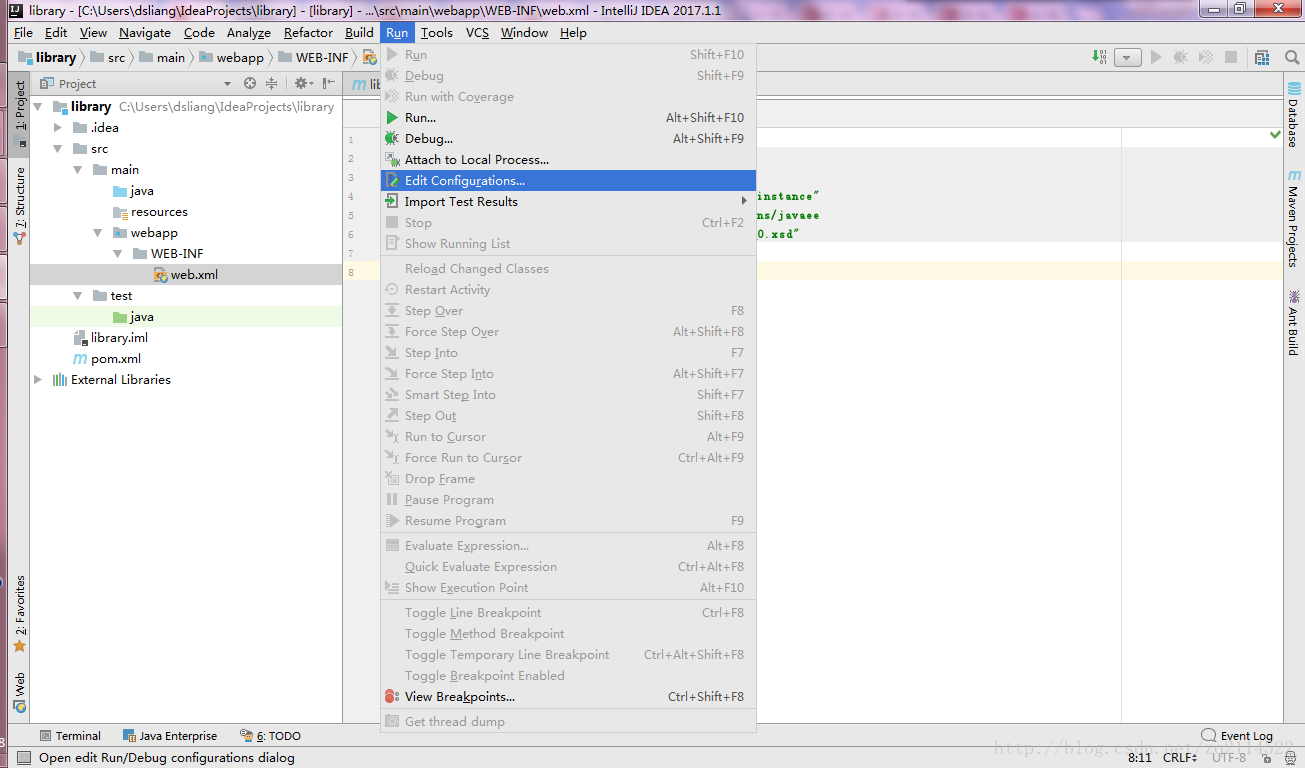Open the Ant Build tool window
This screenshot has height=768, width=1305.
[1293, 322]
